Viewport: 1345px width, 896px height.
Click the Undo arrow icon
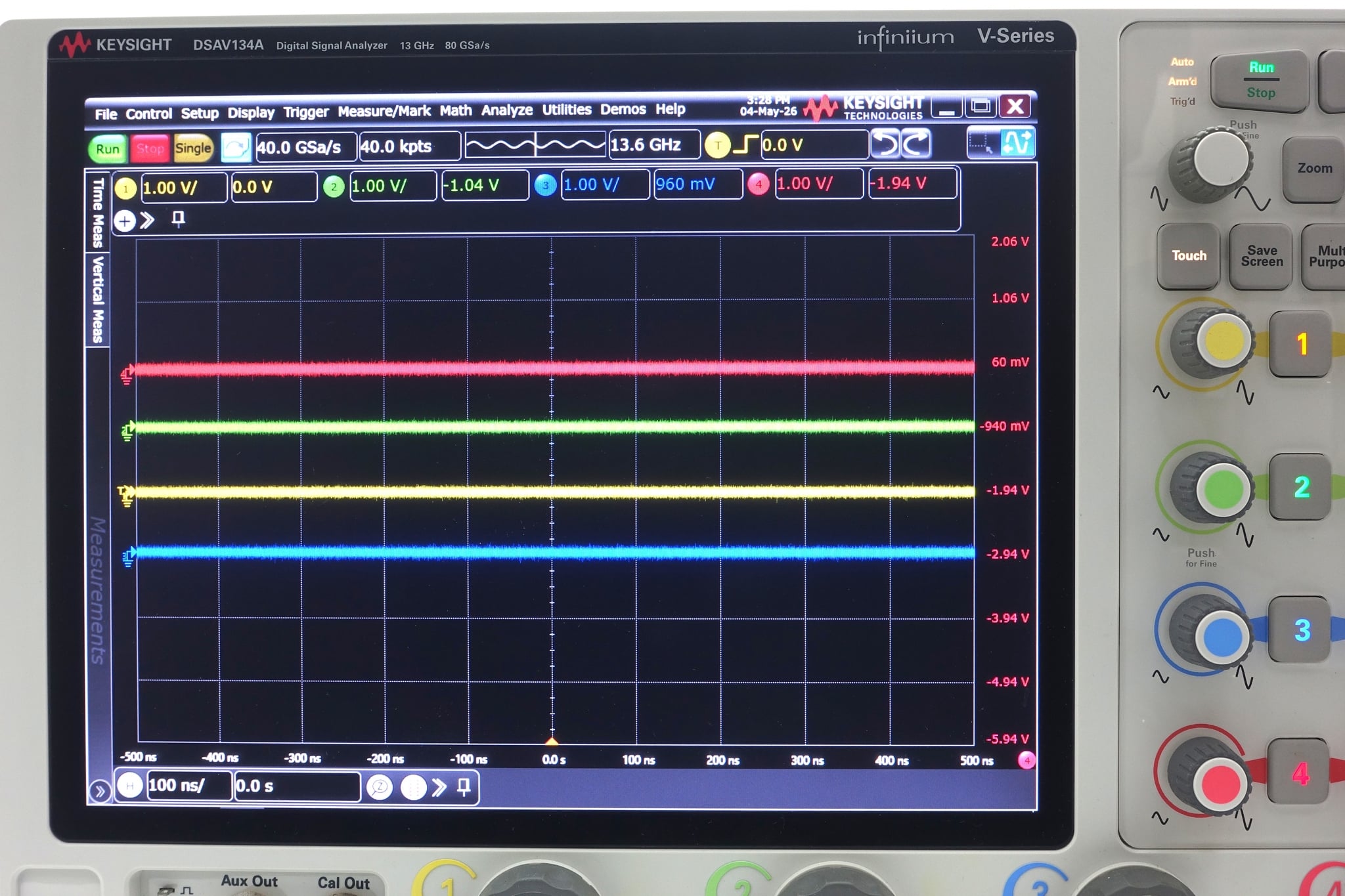coord(885,144)
